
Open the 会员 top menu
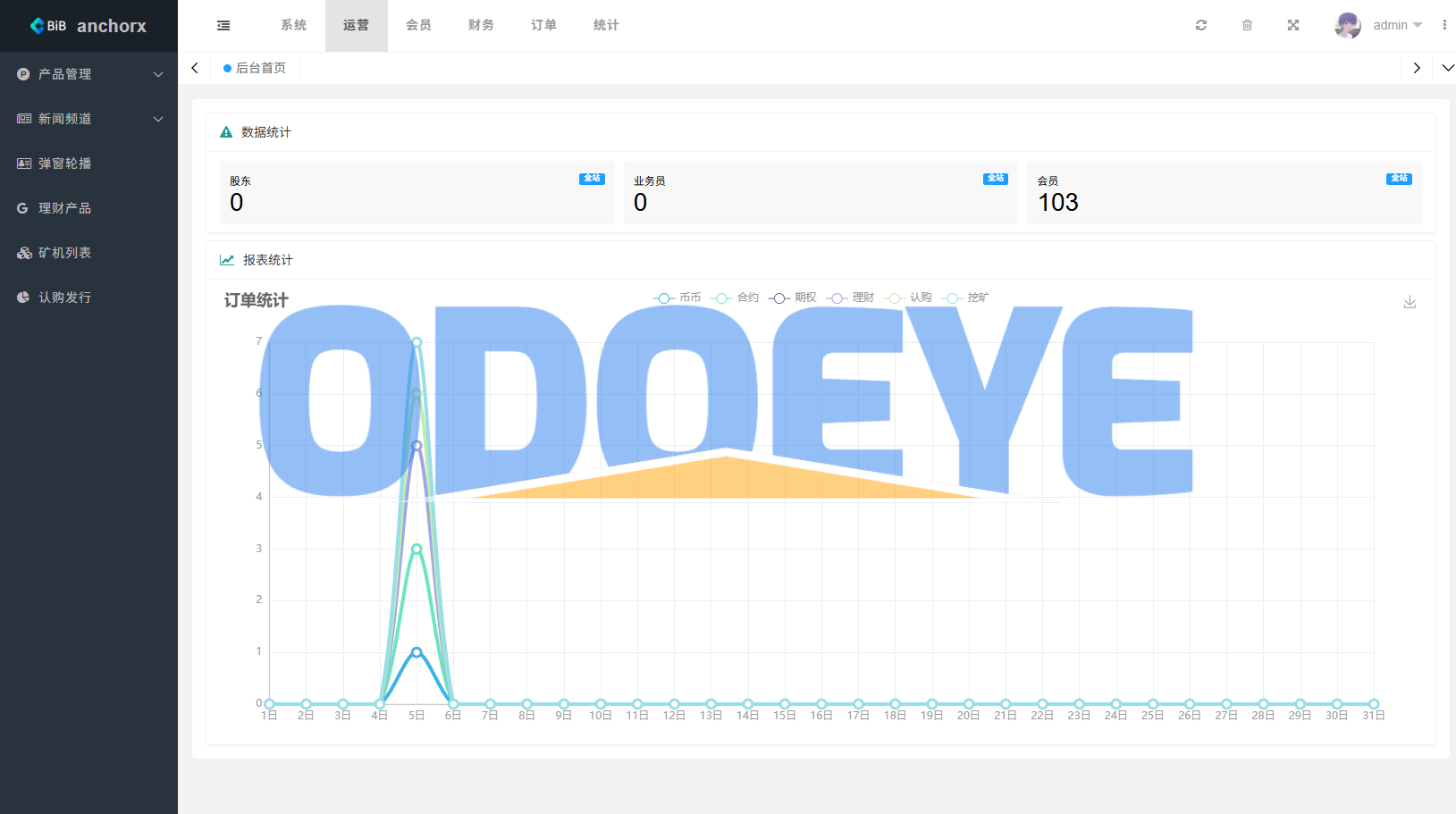[418, 26]
